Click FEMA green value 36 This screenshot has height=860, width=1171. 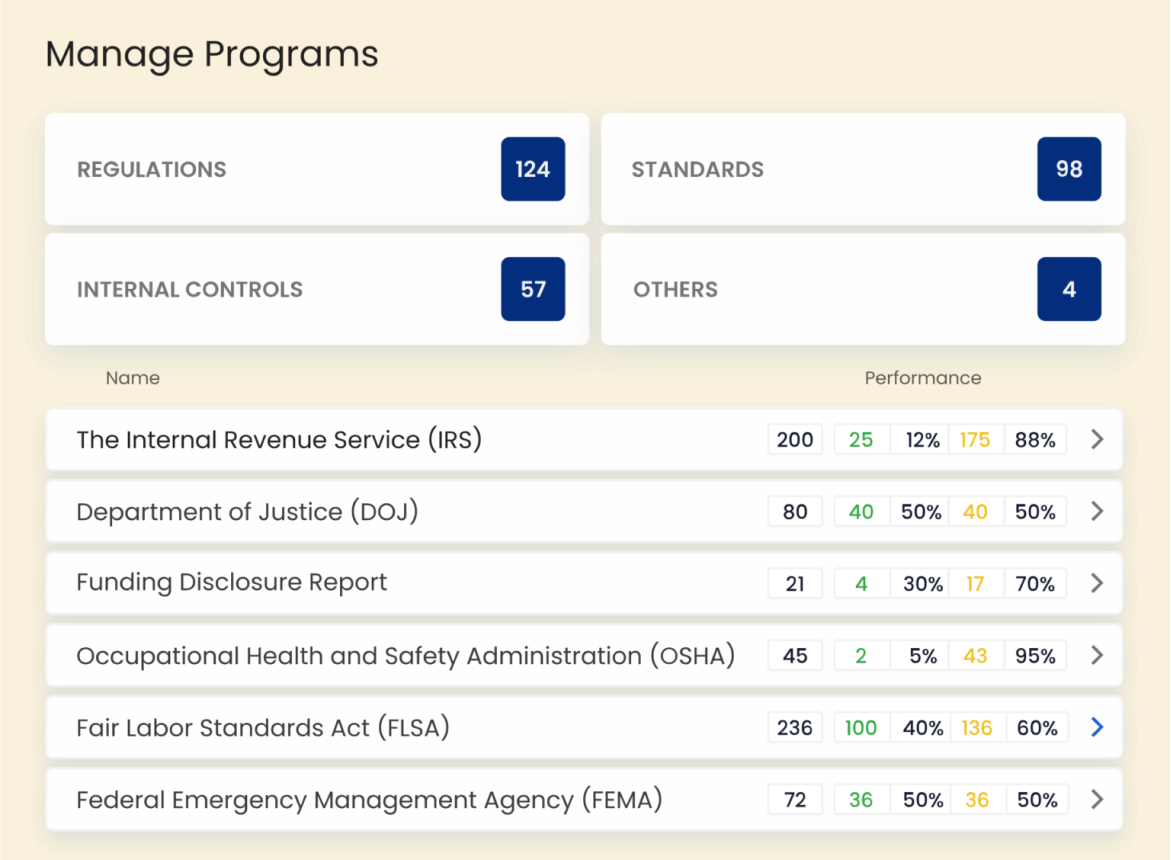coord(861,800)
